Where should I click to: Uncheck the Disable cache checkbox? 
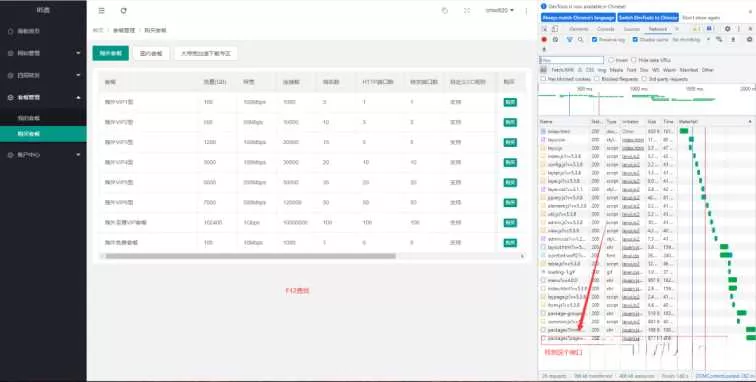click(635, 40)
